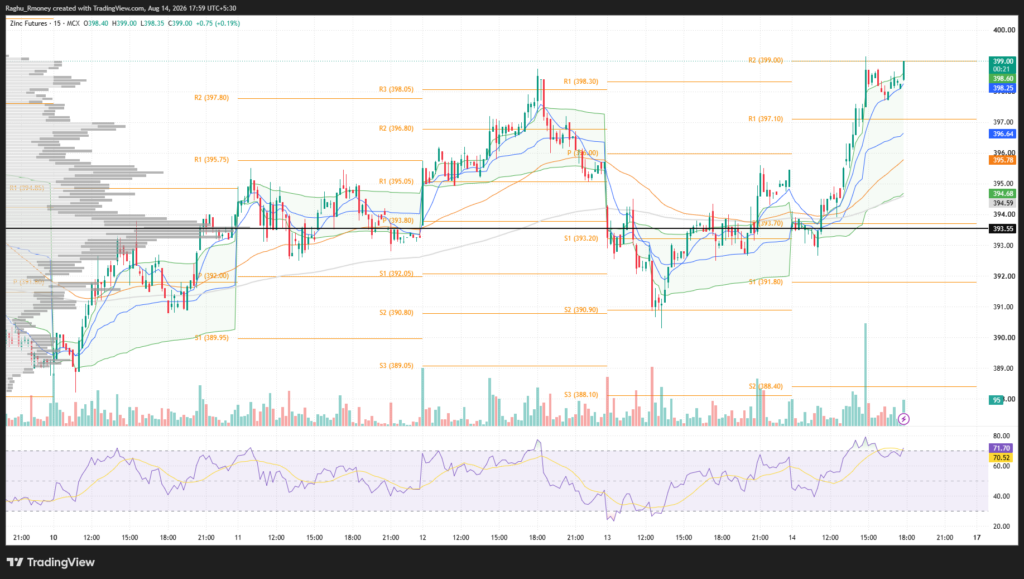The image size is (1024, 579).
Task: Click the black 393.55 horizontal line tag
Action: point(1002,228)
